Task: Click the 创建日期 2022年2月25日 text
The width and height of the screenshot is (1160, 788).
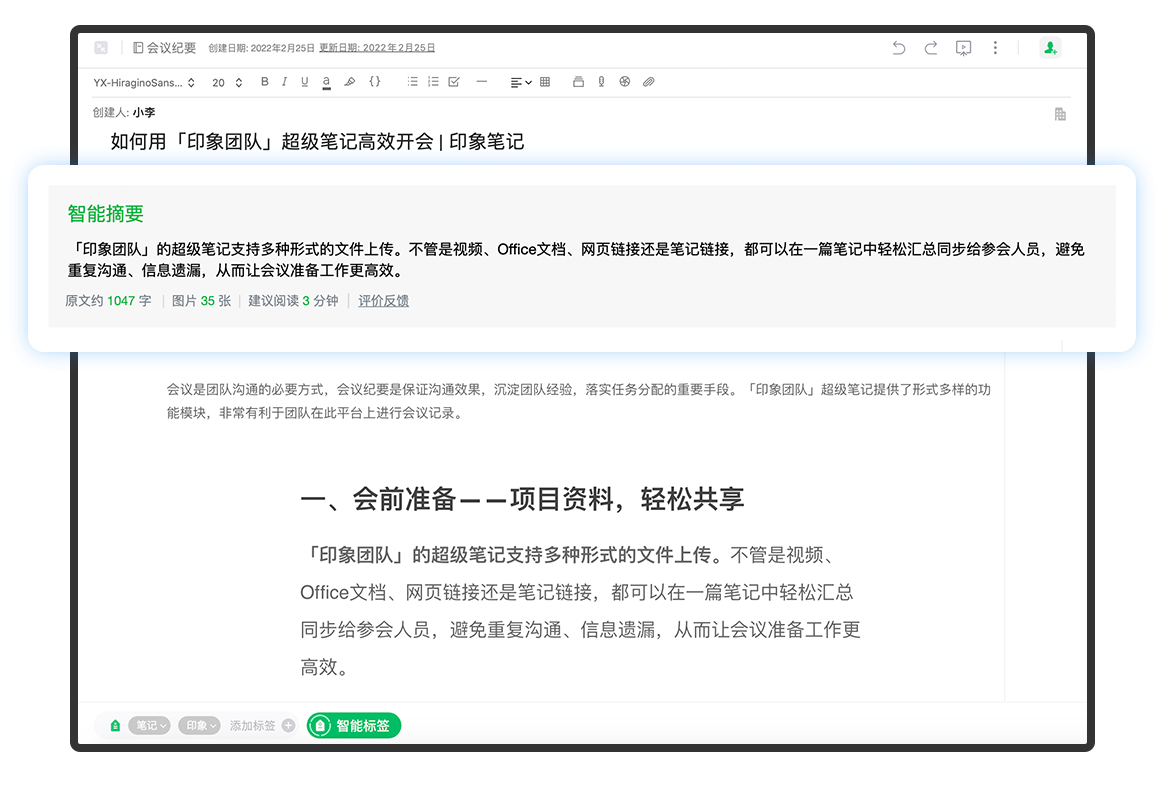Action: (261, 48)
